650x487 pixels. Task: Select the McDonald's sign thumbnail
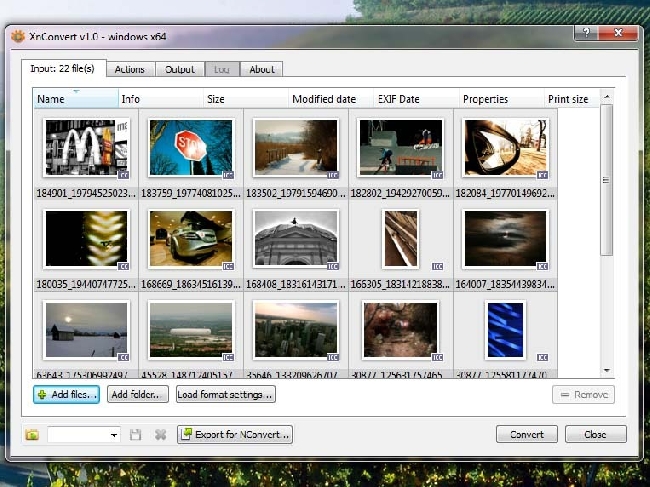[x=86, y=148]
